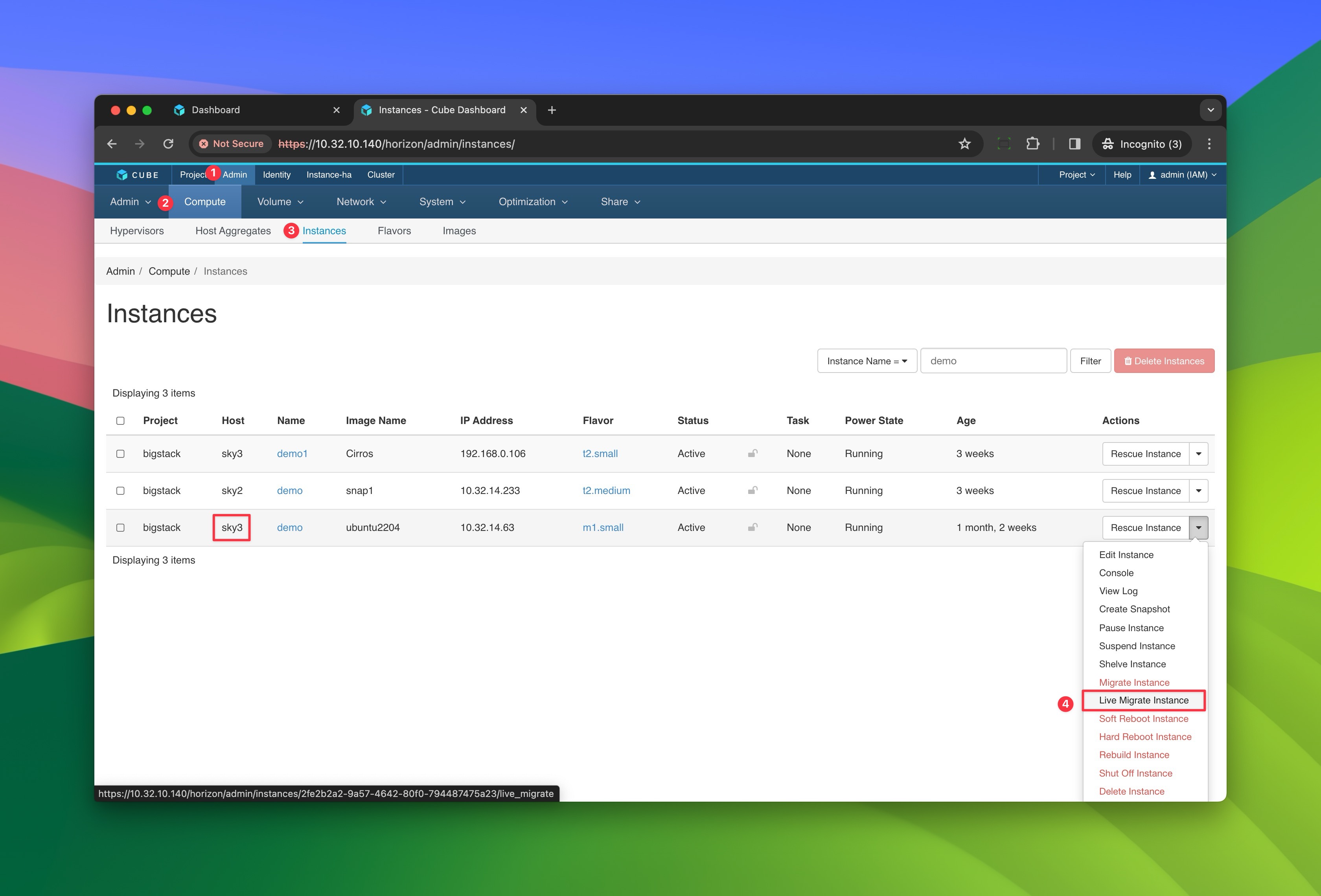1321x896 pixels.
Task: Click the Filter button
Action: click(x=1091, y=361)
